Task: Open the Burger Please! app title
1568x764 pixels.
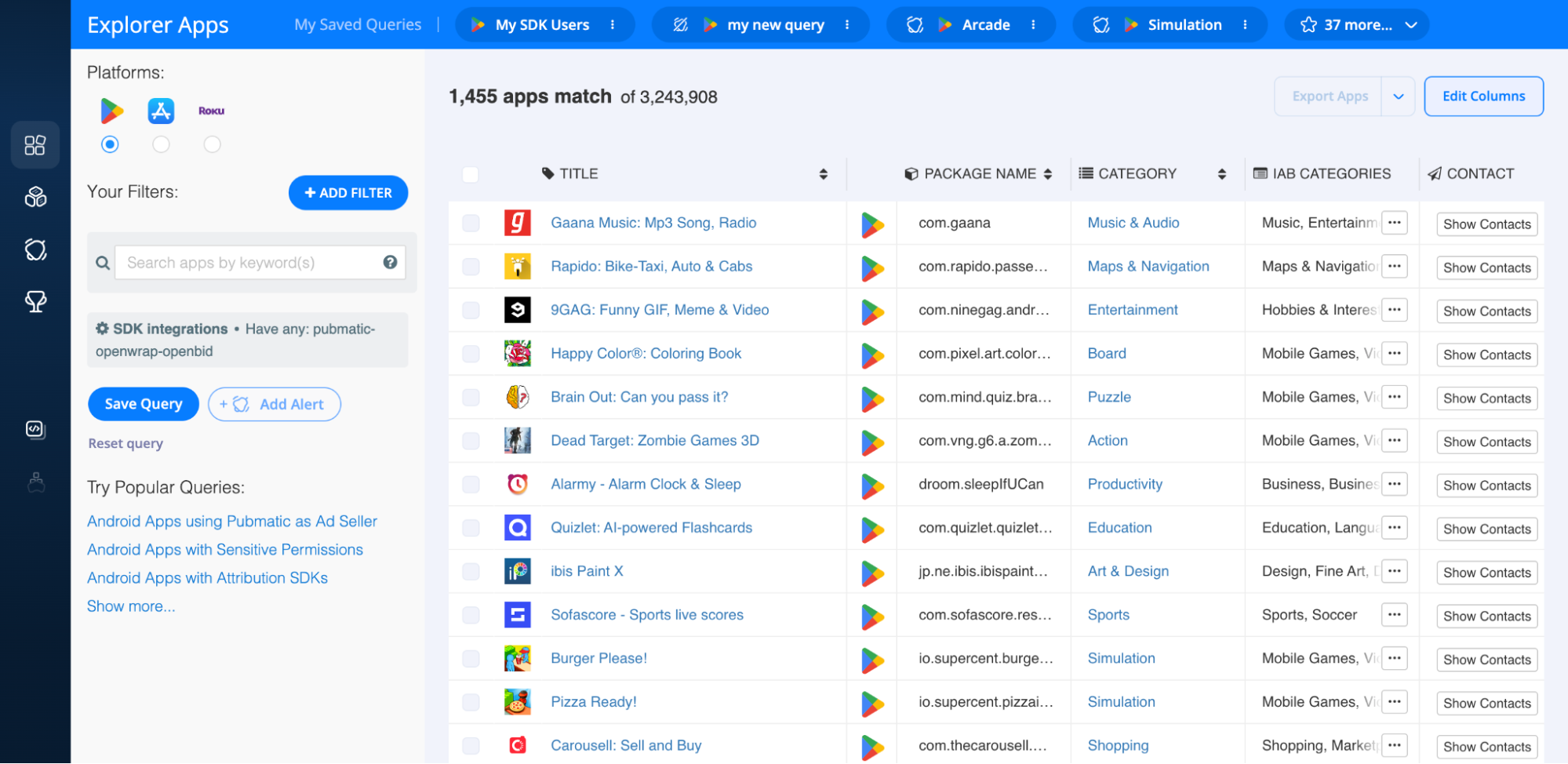Action: coord(598,658)
